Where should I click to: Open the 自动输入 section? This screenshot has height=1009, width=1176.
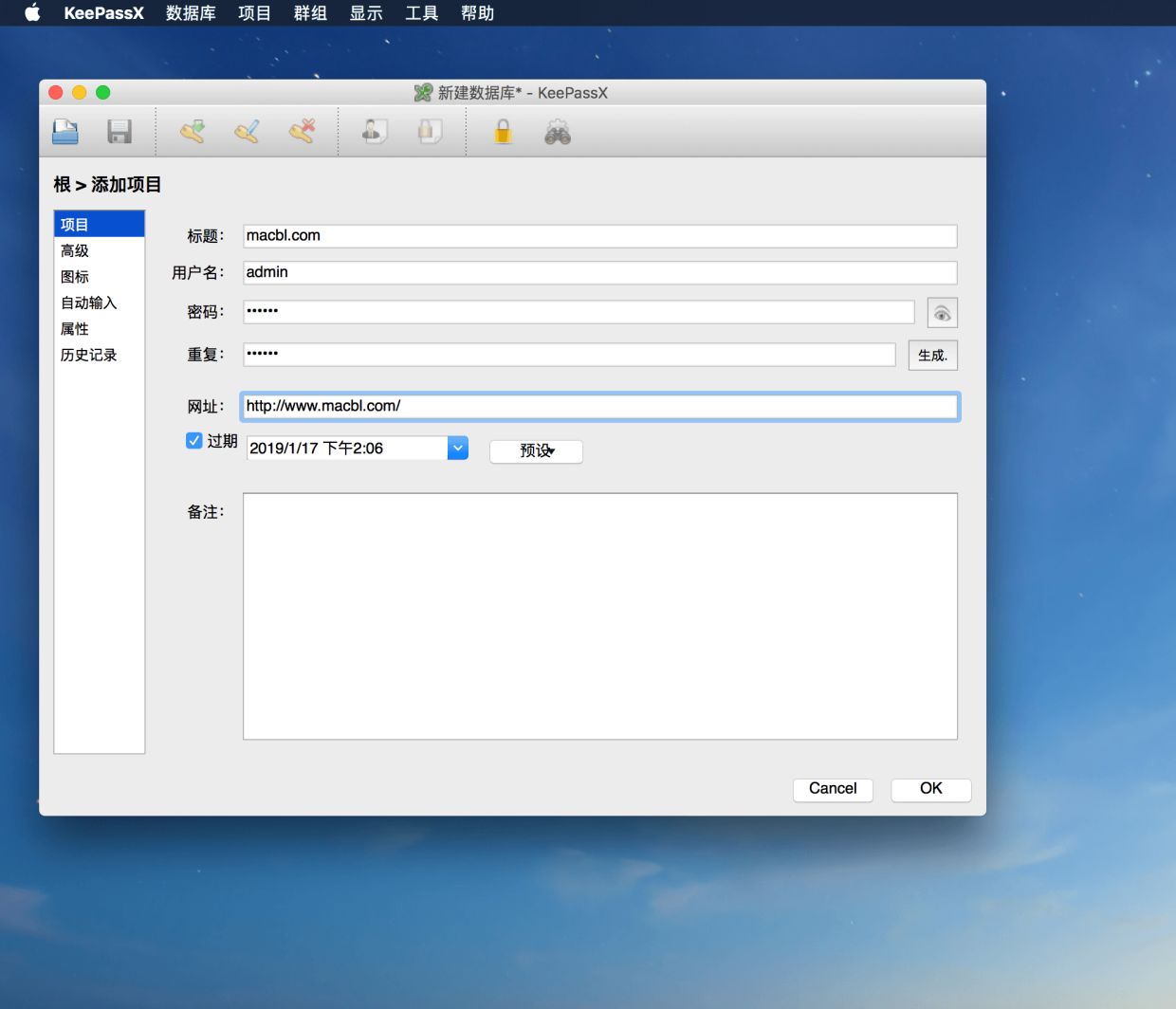(x=100, y=303)
